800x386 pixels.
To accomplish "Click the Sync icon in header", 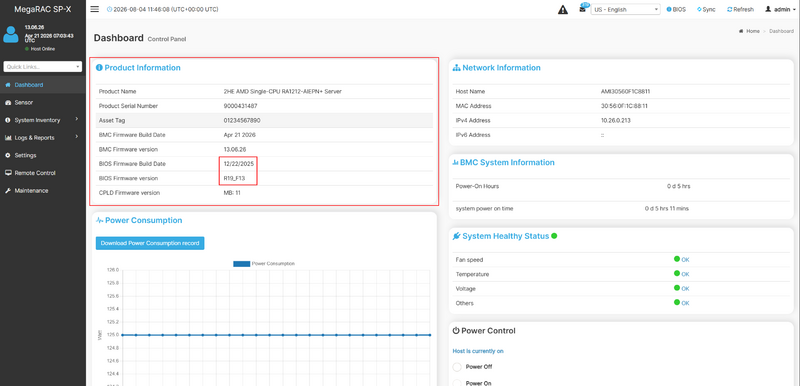I will [699, 9].
